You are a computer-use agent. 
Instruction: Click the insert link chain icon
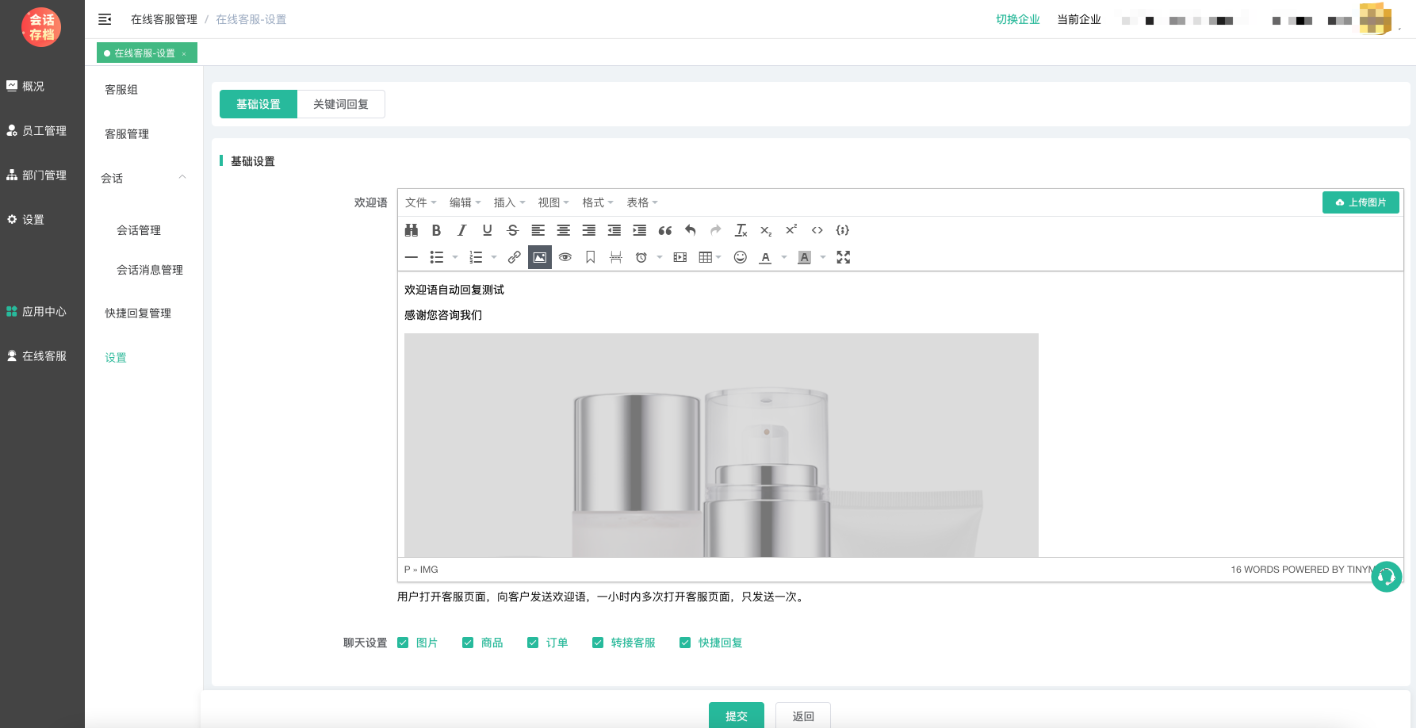click(514, 257)
